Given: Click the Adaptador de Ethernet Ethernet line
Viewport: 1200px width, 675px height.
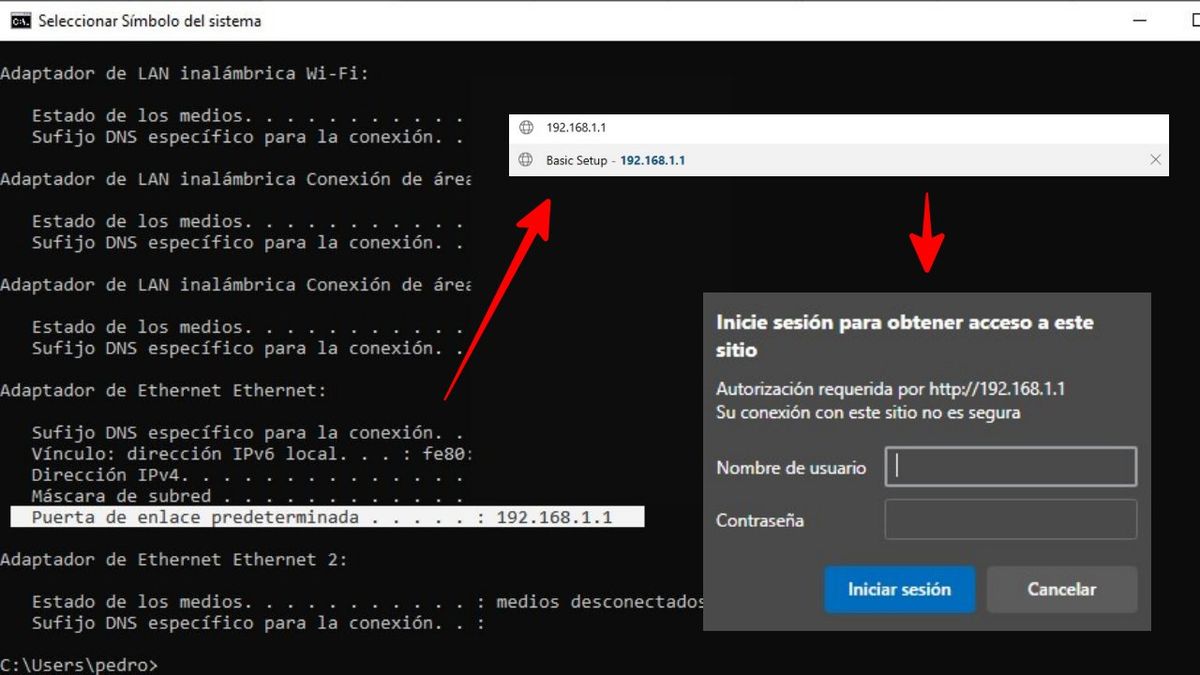Looking at the screenshot, I should click(x=165, y=390).
